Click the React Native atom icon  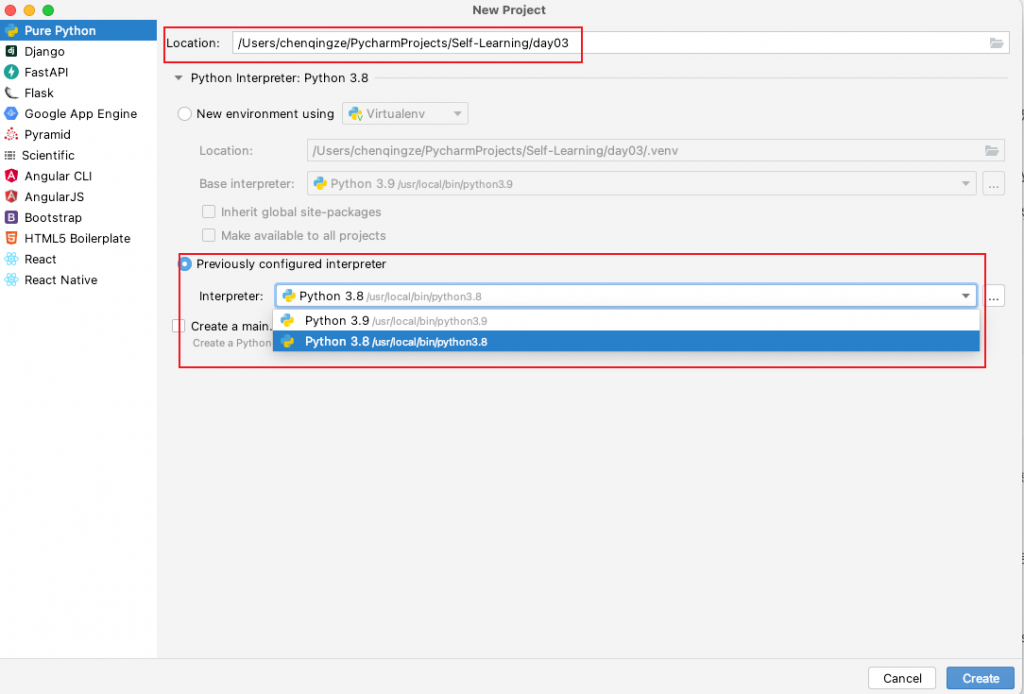(x=11, y=280)
